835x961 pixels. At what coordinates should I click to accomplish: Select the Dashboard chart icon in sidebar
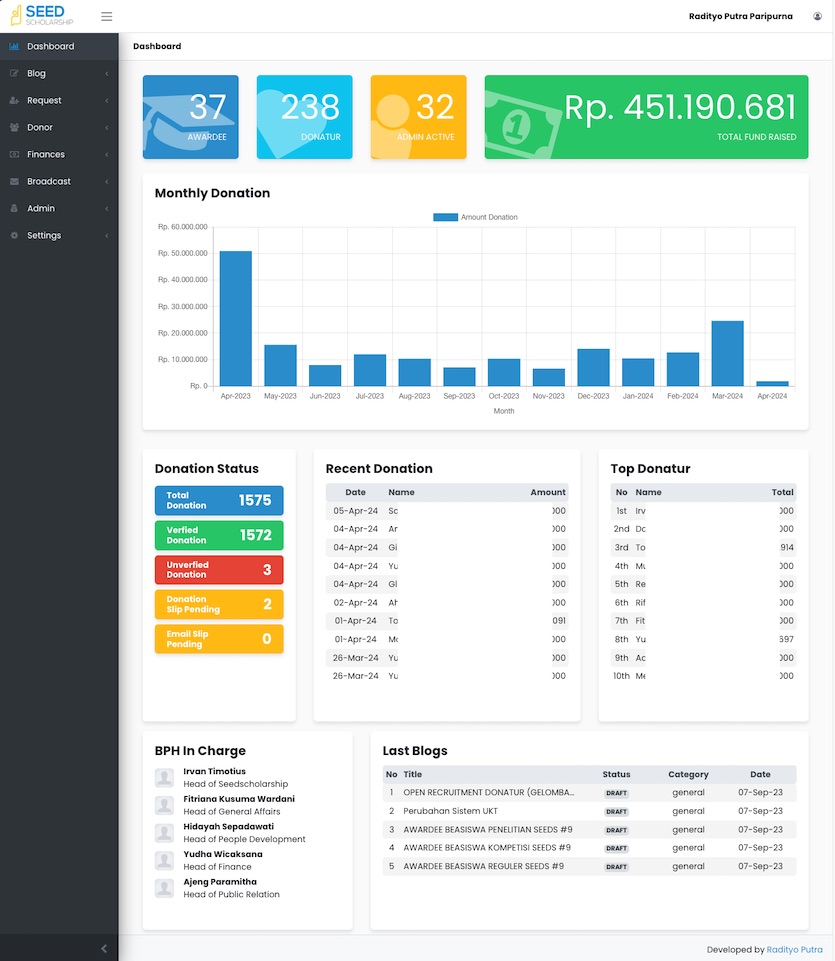pyautogui.click(x=14, y=46)
